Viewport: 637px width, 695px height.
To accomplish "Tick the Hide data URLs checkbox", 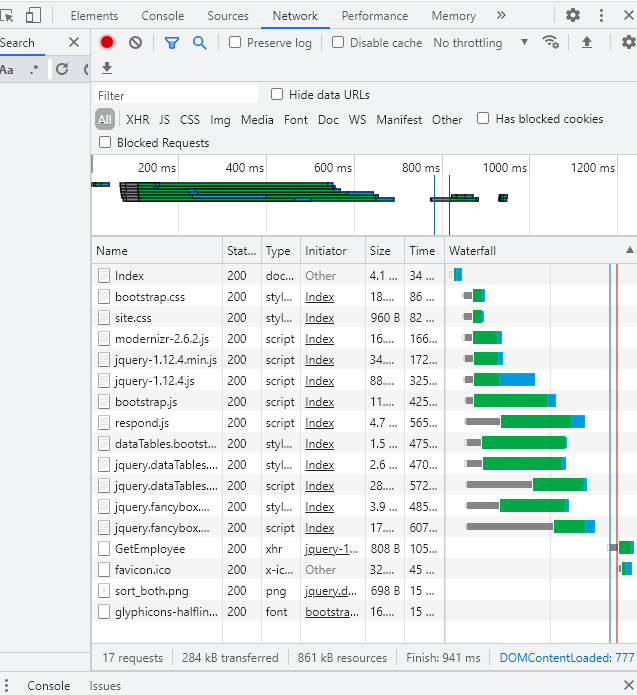I will (x=278, y=94).
